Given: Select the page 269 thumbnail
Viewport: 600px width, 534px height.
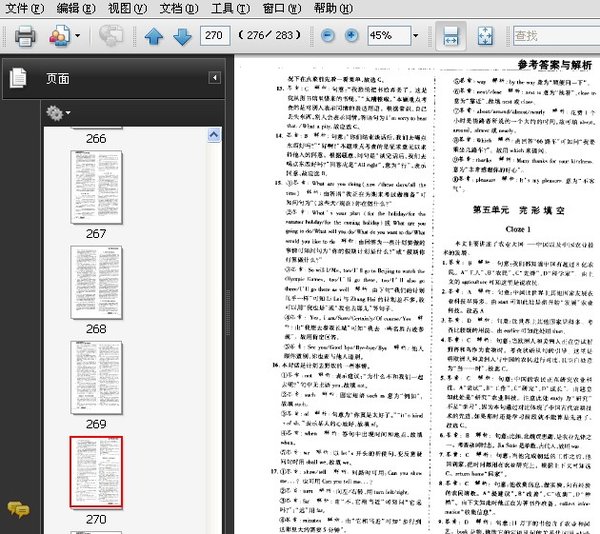Looking at the screenshot, I should pos(96,378).
